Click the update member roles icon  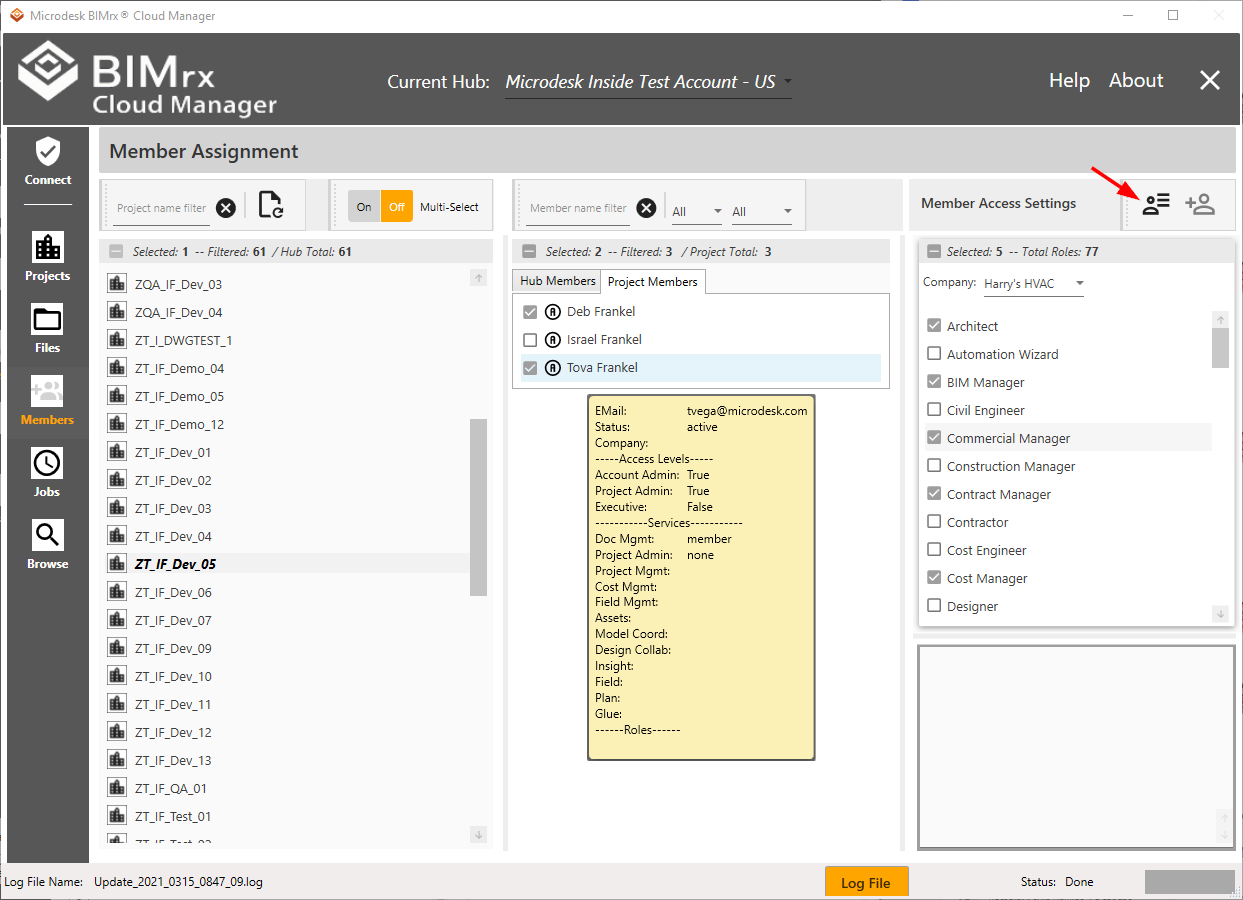(x=1156, y=204)
